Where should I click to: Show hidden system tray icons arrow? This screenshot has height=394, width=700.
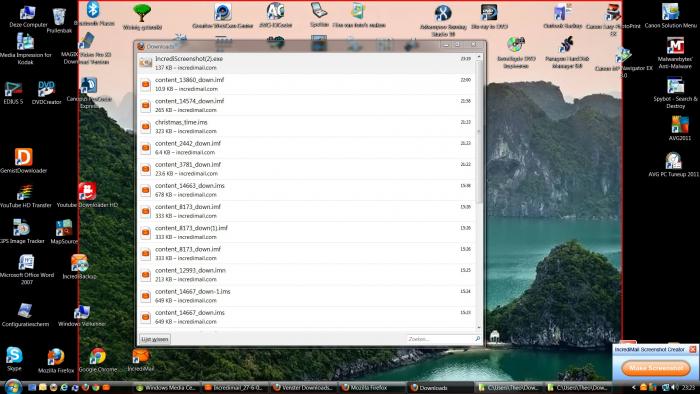click(x=633, y=387)
